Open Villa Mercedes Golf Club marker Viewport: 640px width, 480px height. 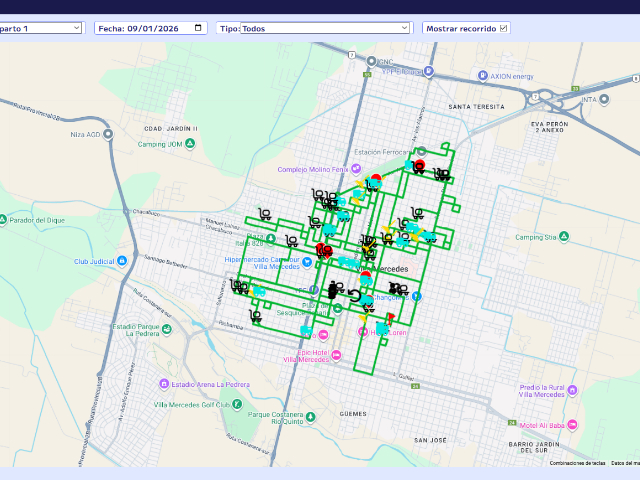(x=238, y=404)
